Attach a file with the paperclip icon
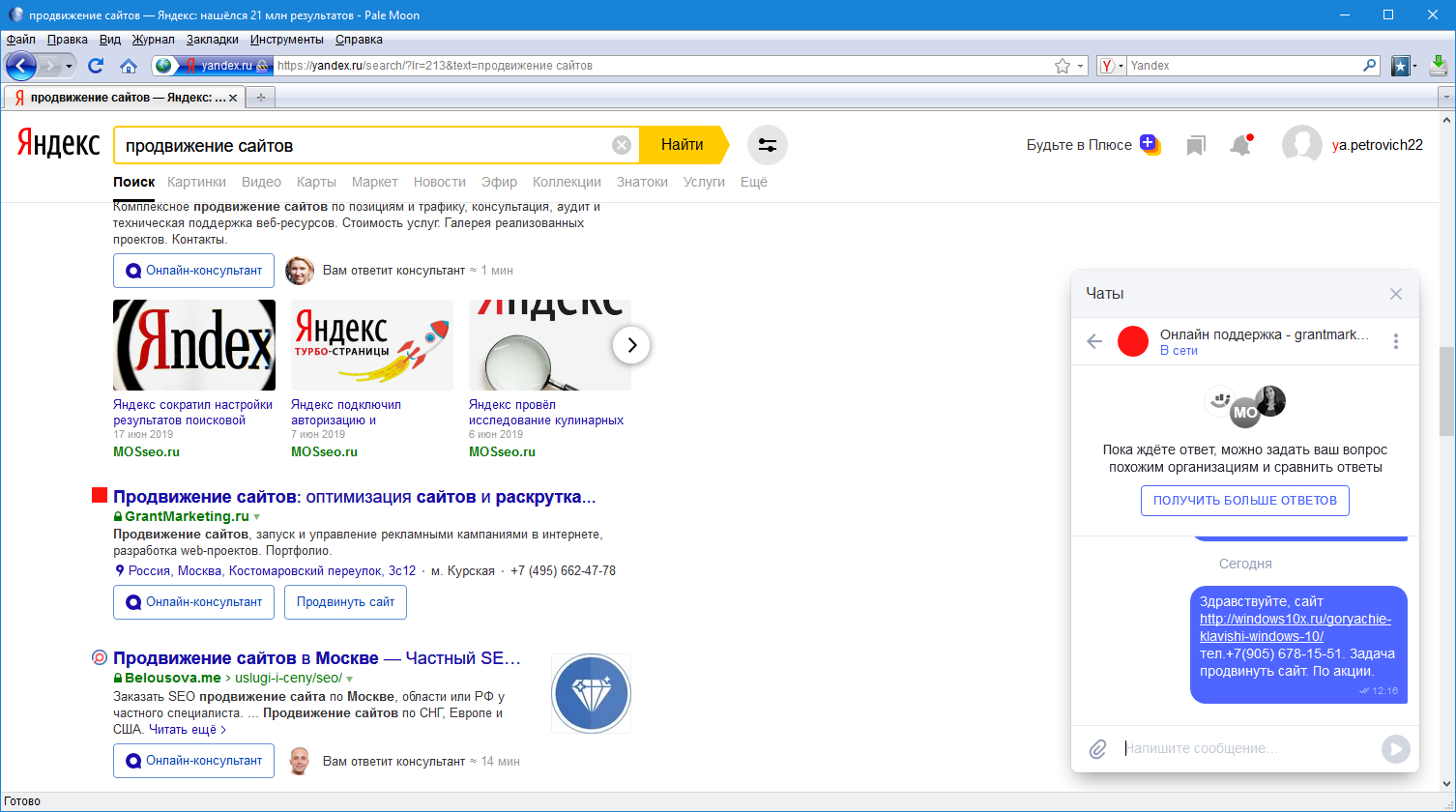Screen dimensions: 1456x812 coord(1097,749)
